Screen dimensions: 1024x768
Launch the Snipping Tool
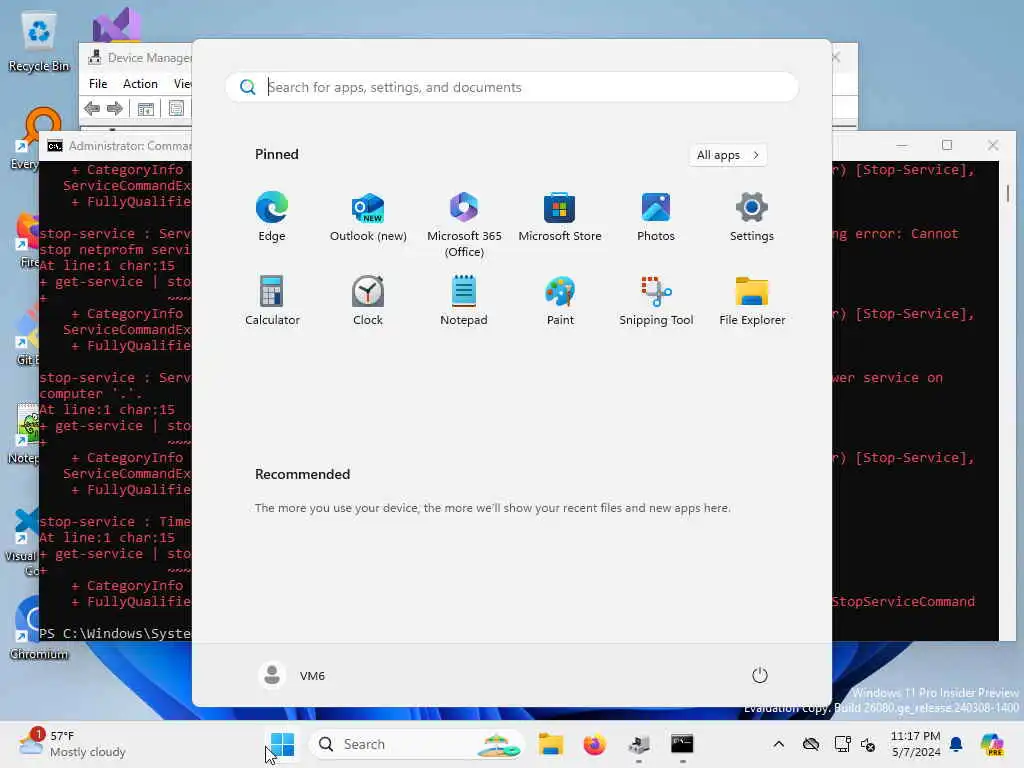coord(656,300)
